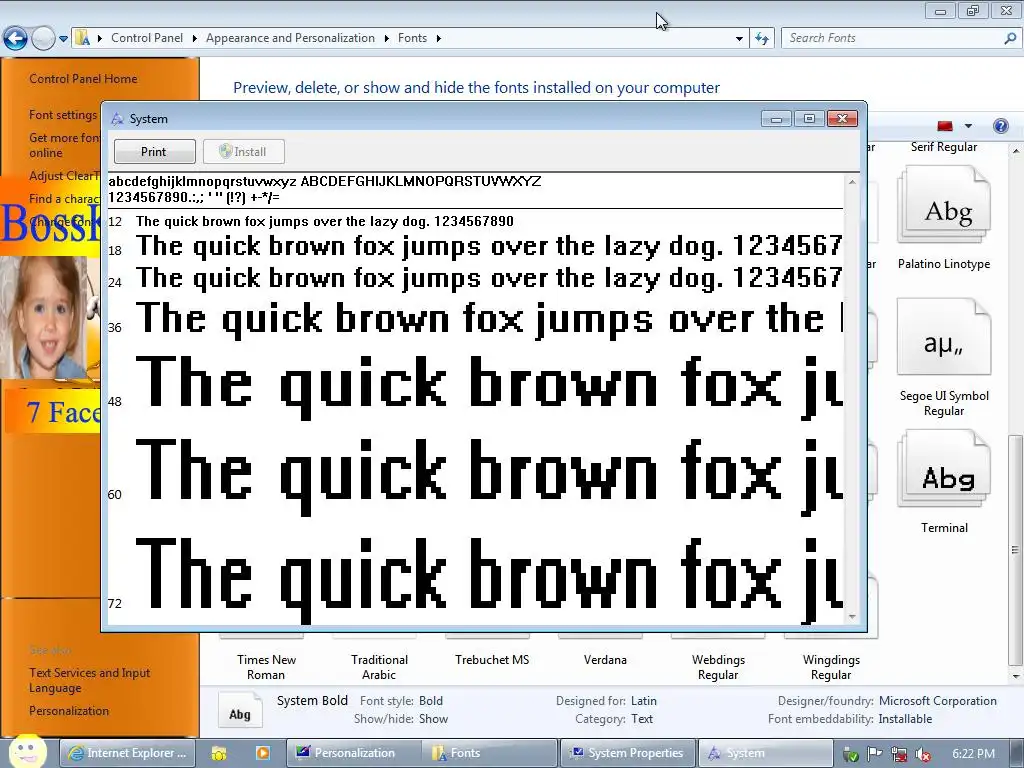Click the Forward navigation arrow button

[43, 39]
